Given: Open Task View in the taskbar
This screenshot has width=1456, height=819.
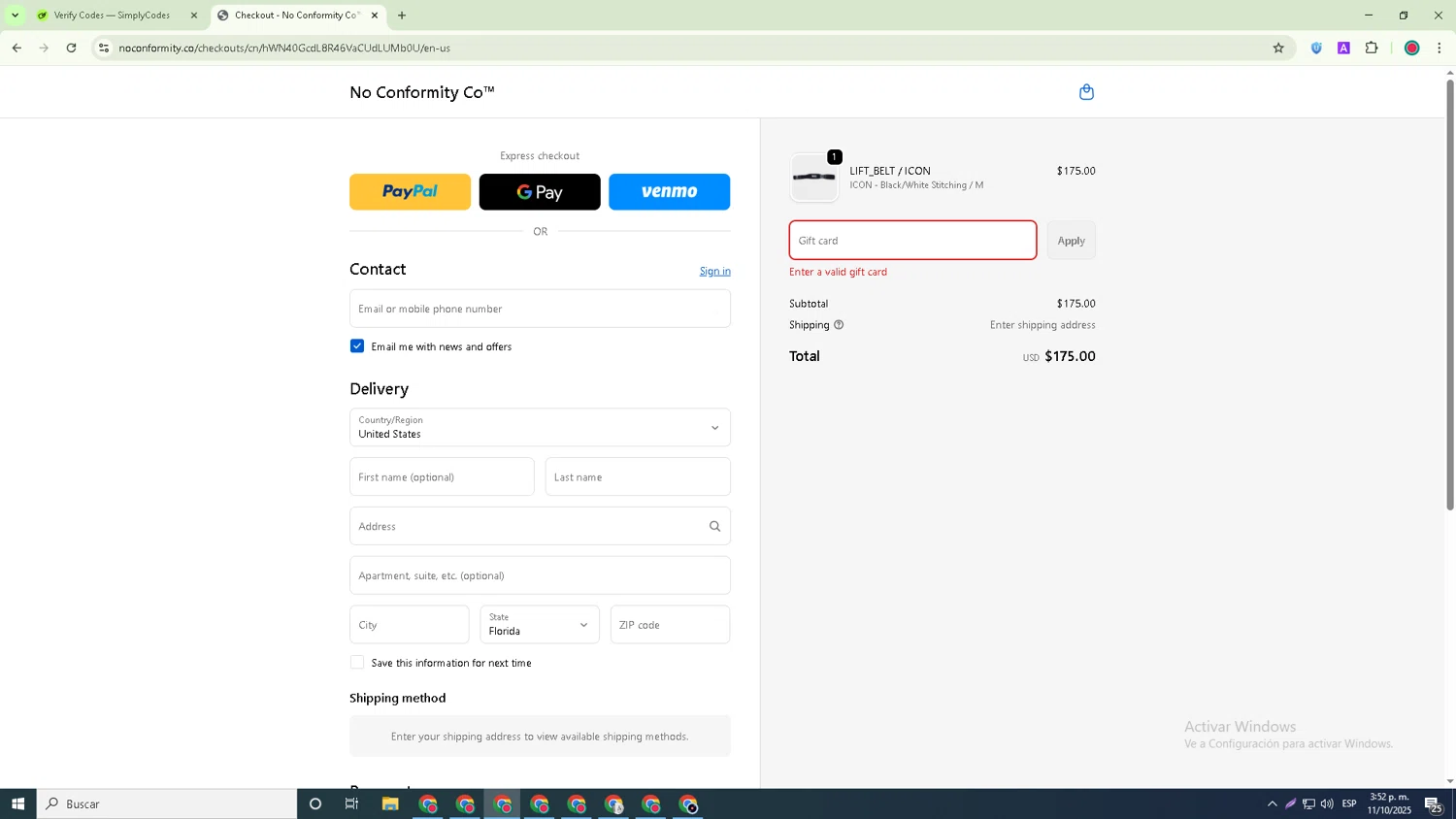Looking at the screenshot, I should tap(351, 803).
